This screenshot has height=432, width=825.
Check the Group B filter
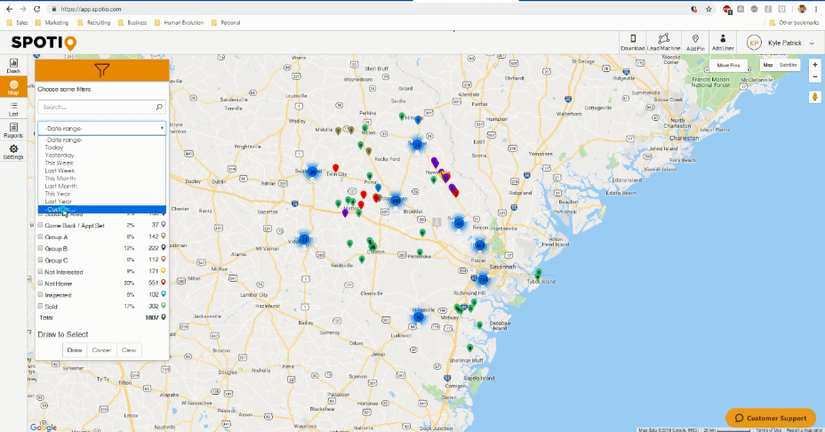tap(41, 248)
